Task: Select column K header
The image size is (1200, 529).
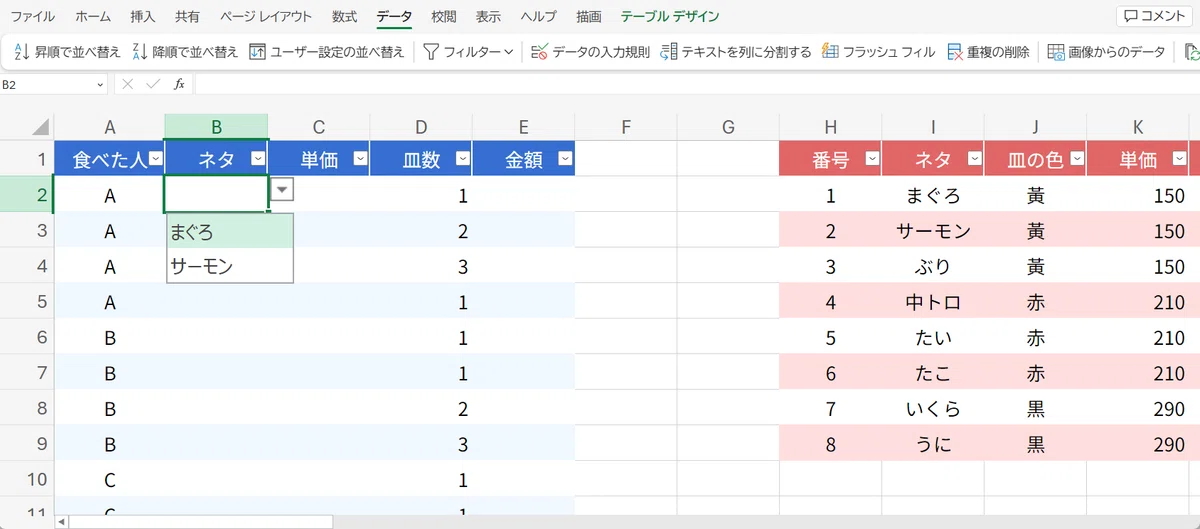Action: [1138, 127]
